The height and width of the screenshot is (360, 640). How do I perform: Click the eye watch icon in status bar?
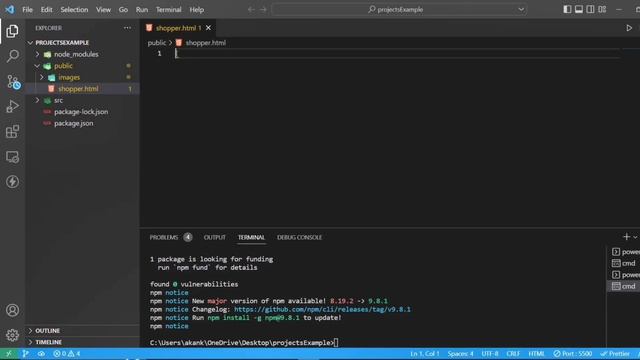pos(41,353)
